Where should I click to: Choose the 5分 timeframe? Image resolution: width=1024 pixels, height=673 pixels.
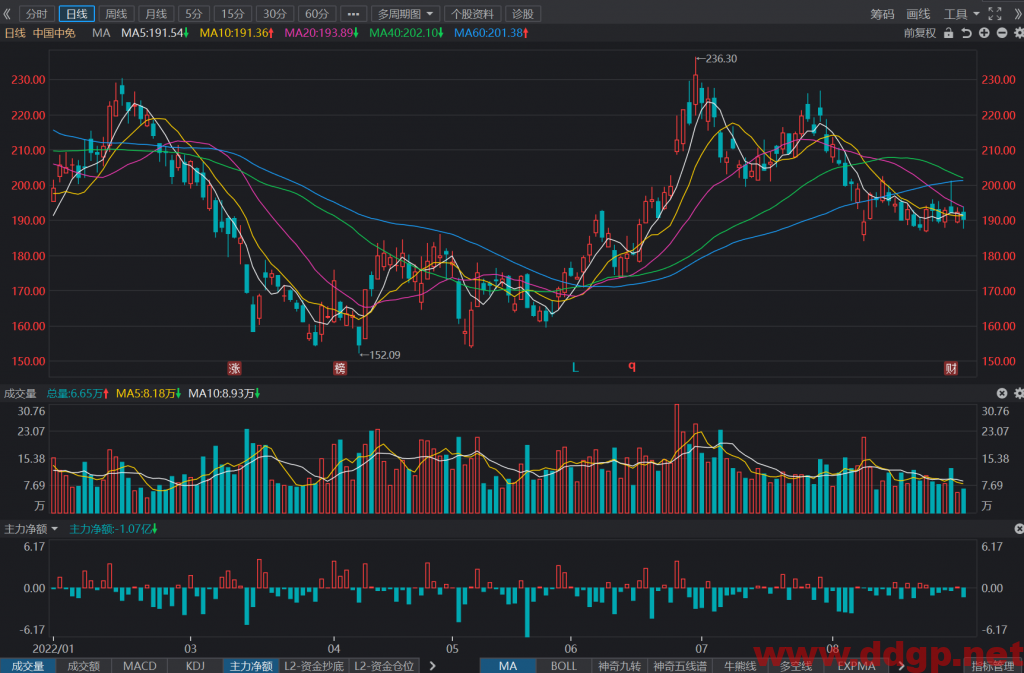click(193, 14)
